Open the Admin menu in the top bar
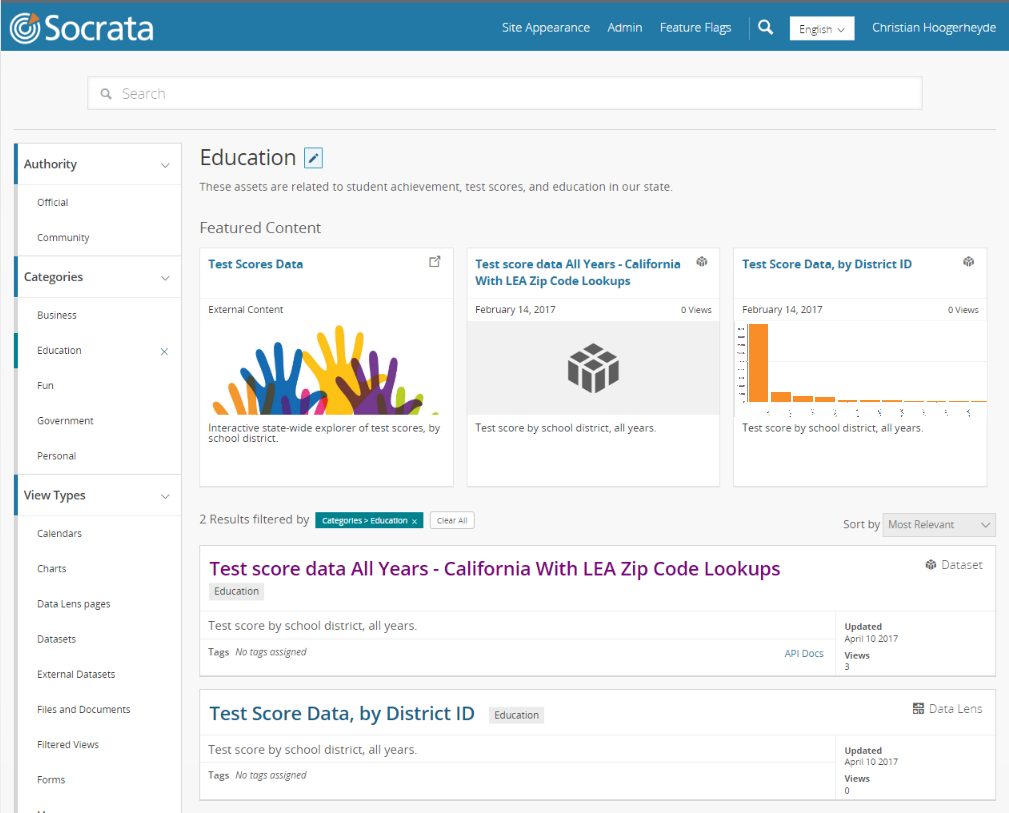Screen dimensions: 1009x813 624,27
